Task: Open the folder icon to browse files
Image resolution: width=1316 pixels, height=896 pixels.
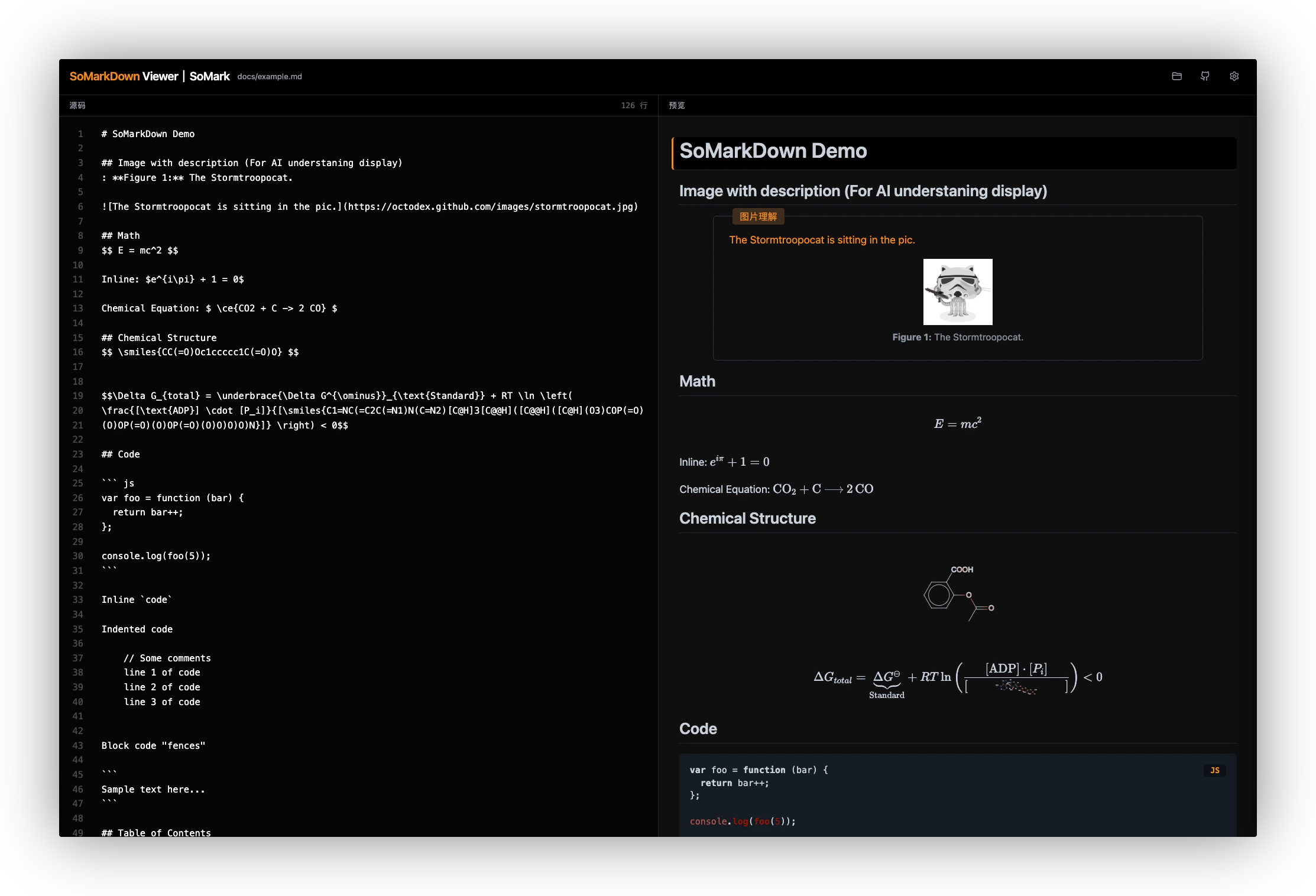Action: (1176, 76)
